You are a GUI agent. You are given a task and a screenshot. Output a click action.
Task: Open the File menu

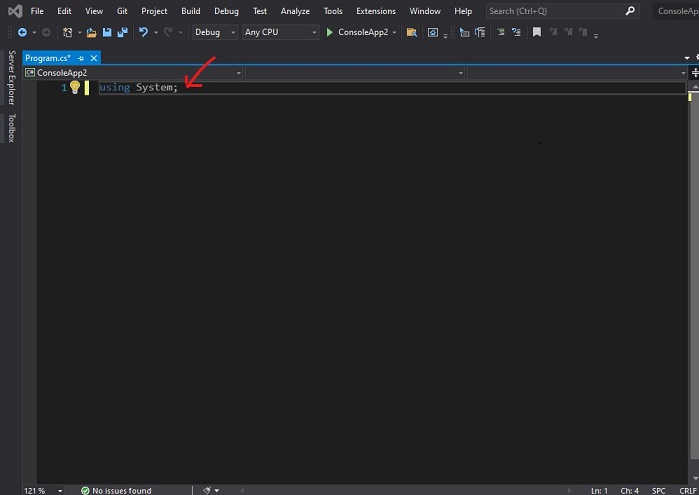tap(37, 11)
